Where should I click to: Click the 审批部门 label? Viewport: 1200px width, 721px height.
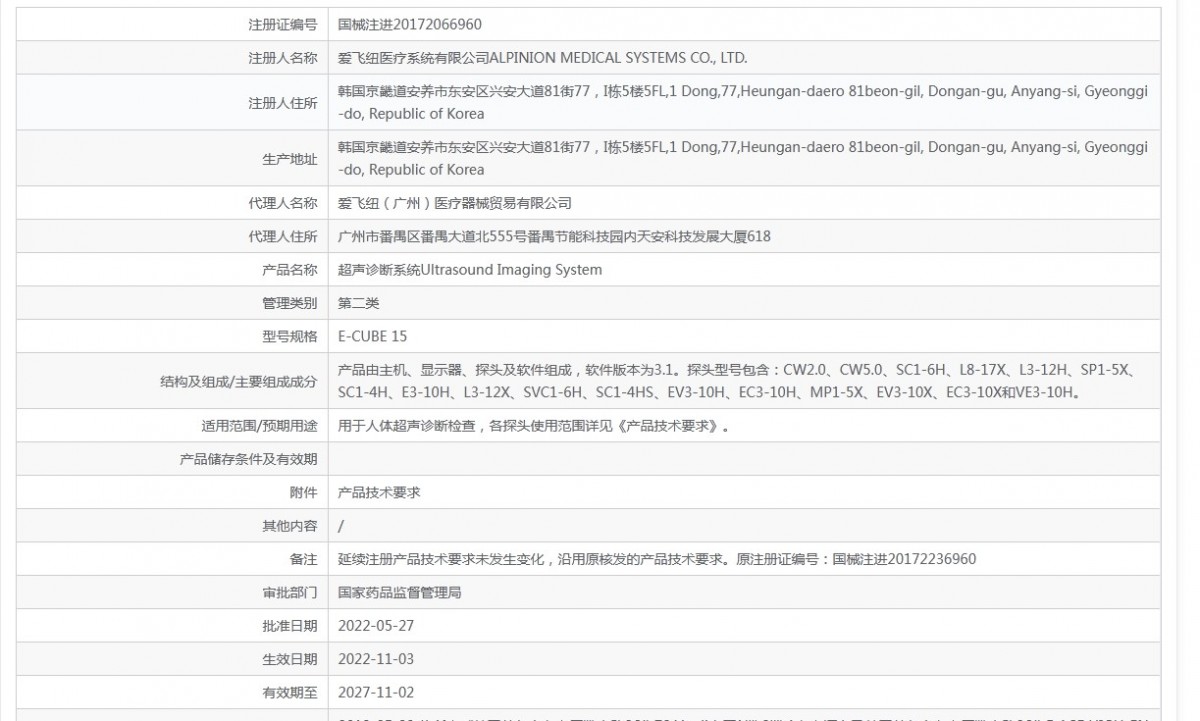pyautogui.click(x=290, y=593)
